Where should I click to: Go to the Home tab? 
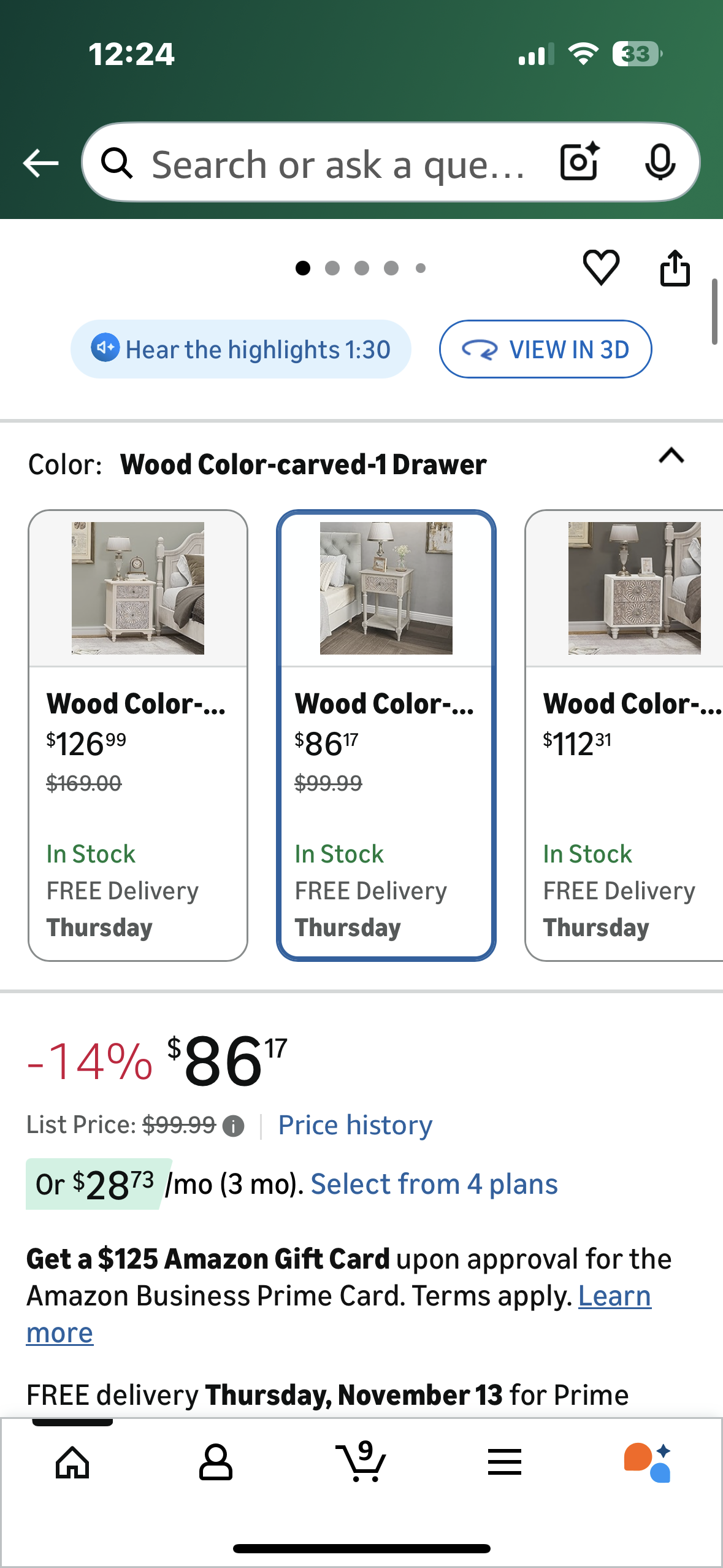pos(72,1462)
